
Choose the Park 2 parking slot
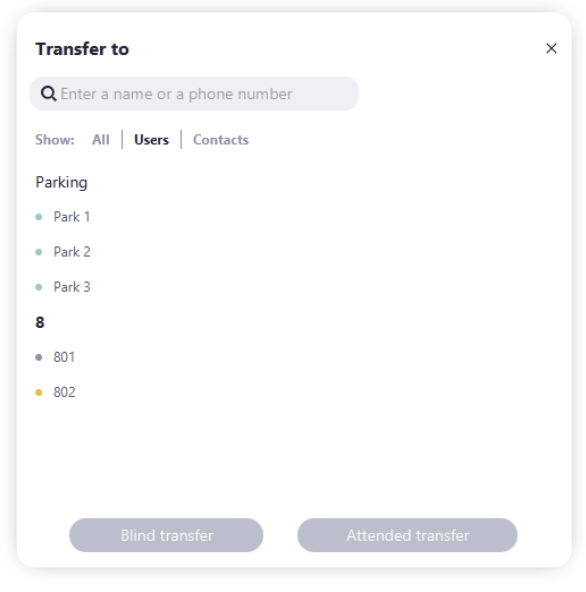72,252
